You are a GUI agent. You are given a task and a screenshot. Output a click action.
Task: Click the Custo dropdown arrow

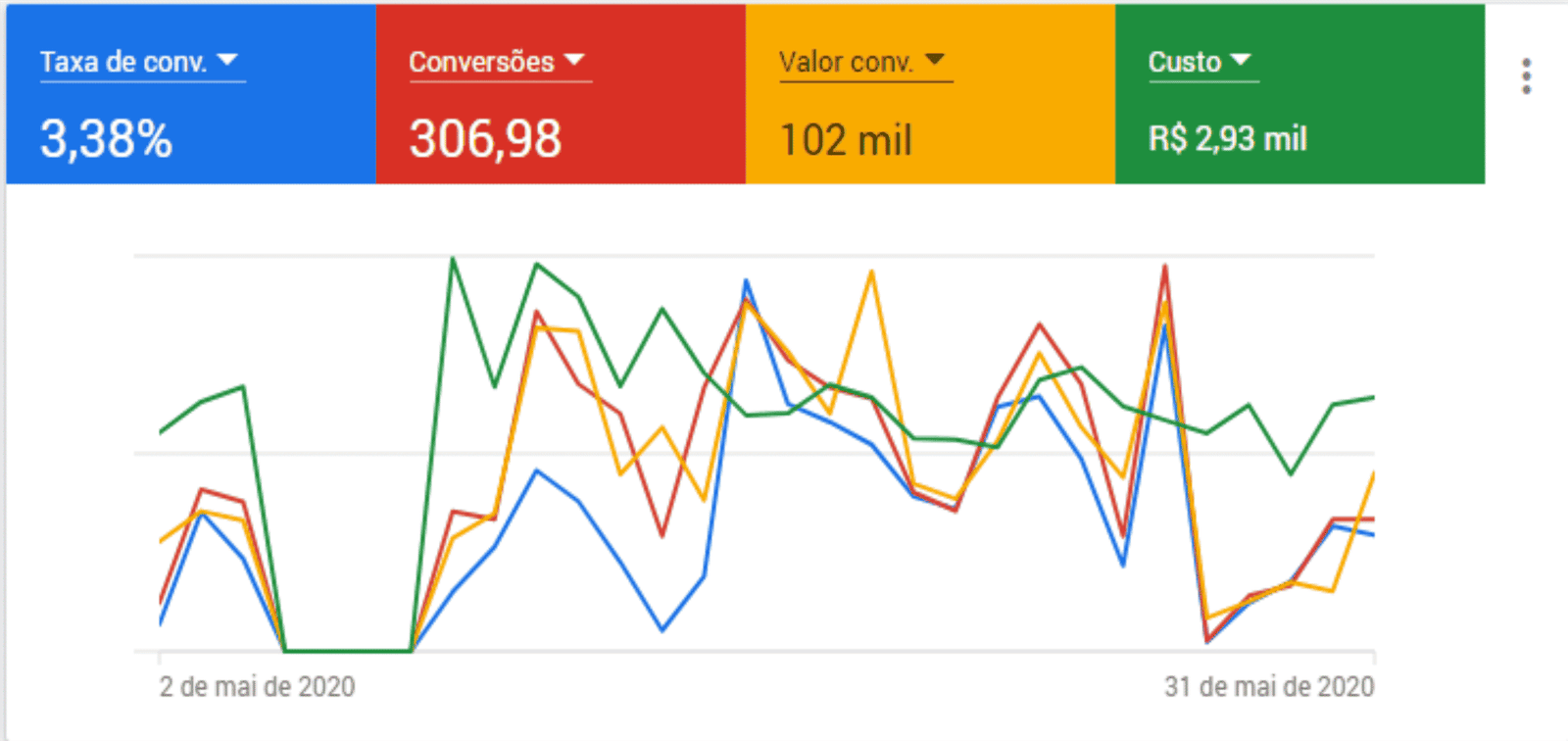click(x=1241, y=60)
